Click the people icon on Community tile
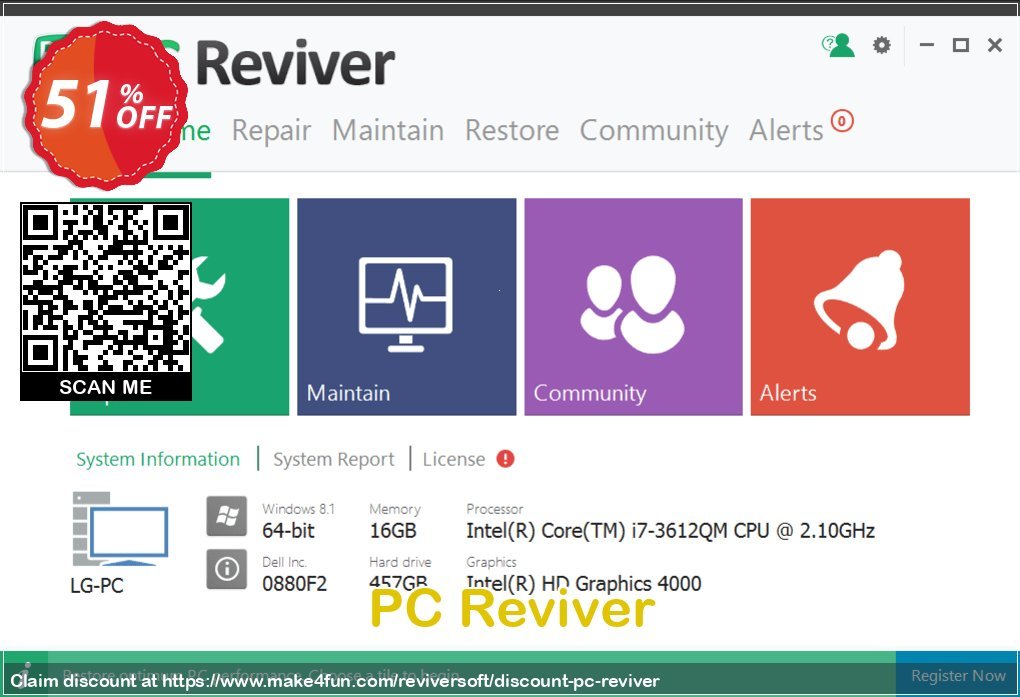 632,304
